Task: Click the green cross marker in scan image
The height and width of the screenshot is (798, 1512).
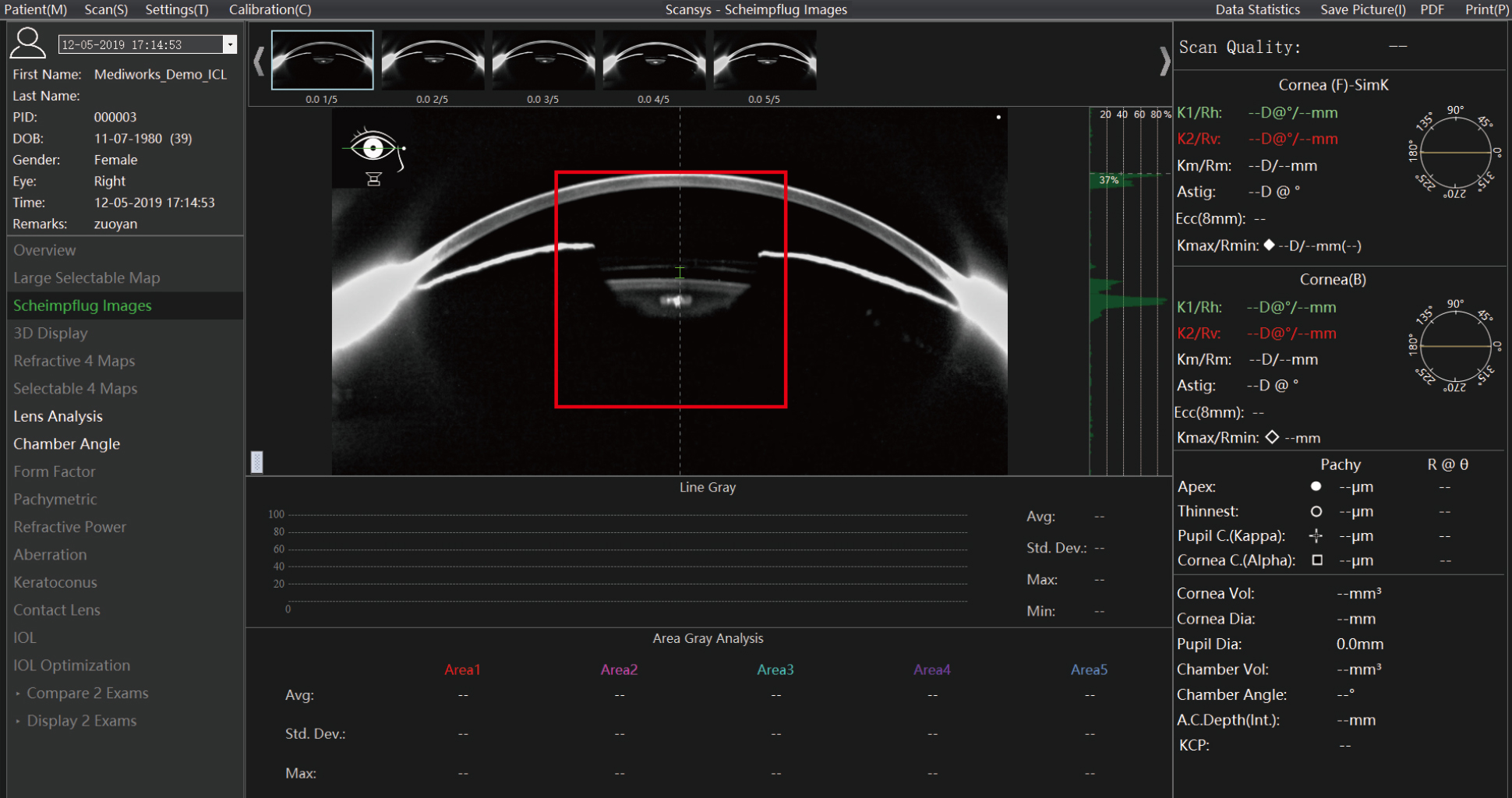Action: coord(680,273)
